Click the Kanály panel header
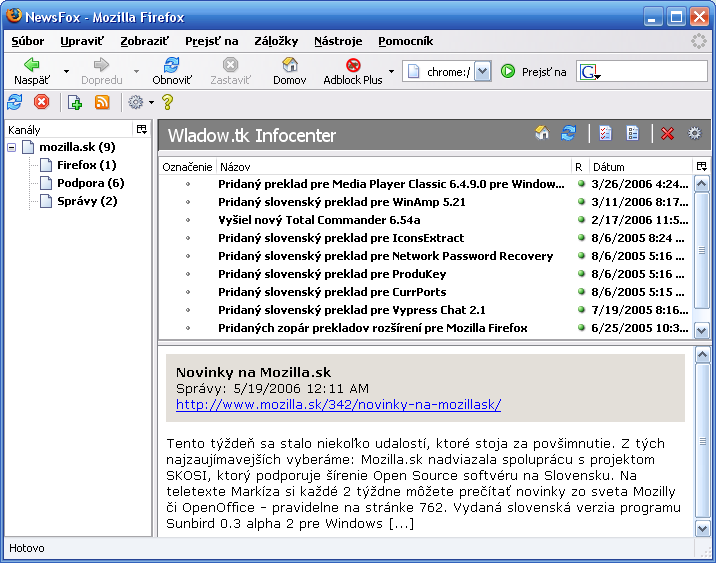Screen dimensions: 716x563 point(69,130)
